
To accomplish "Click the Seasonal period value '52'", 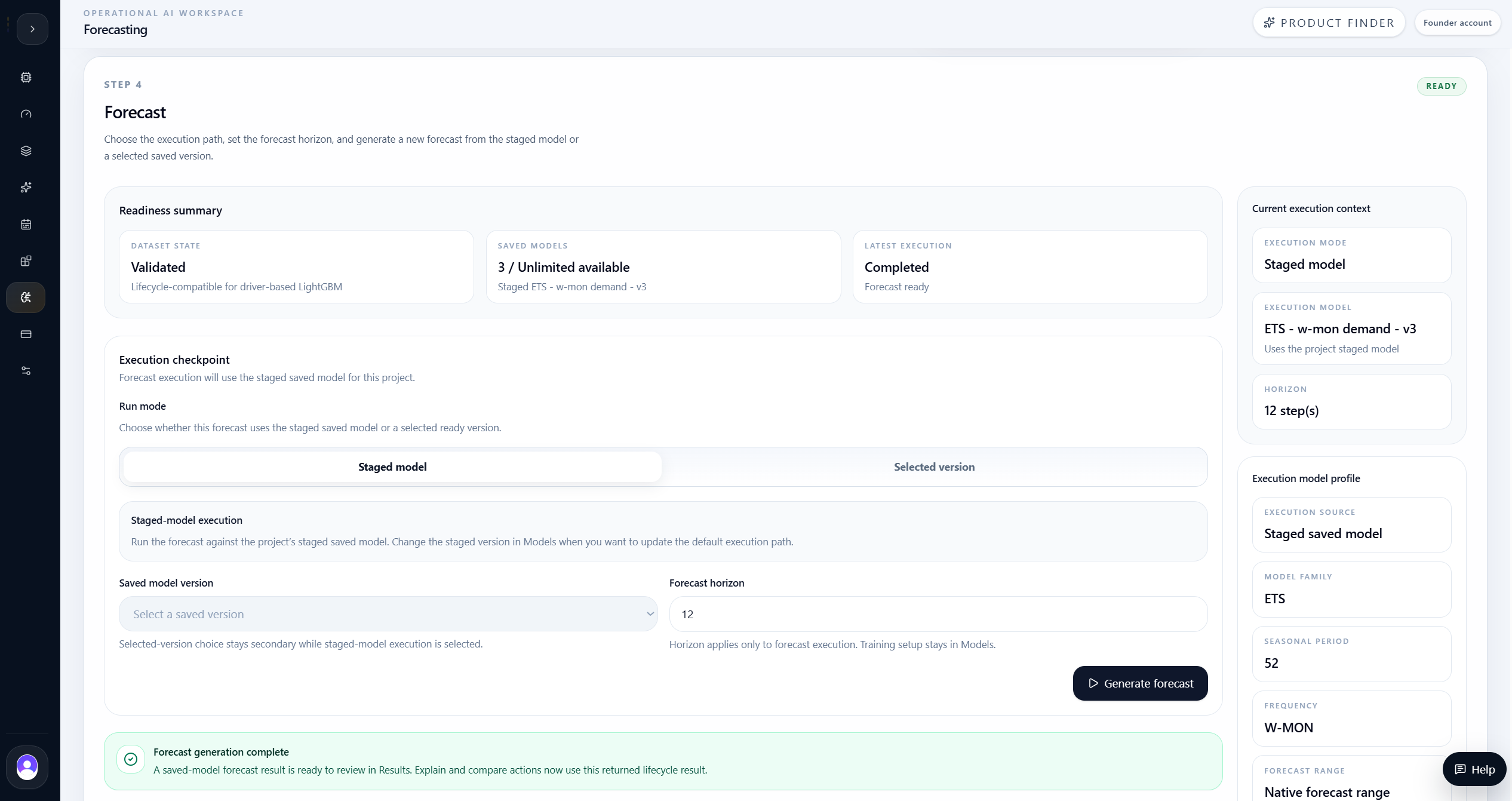I will 1271,663.
